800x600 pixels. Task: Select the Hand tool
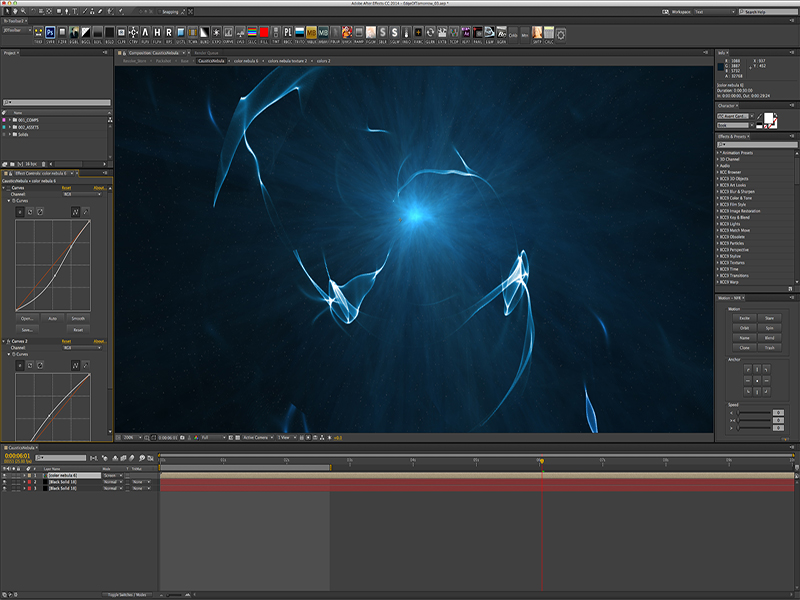click(16, 11)
